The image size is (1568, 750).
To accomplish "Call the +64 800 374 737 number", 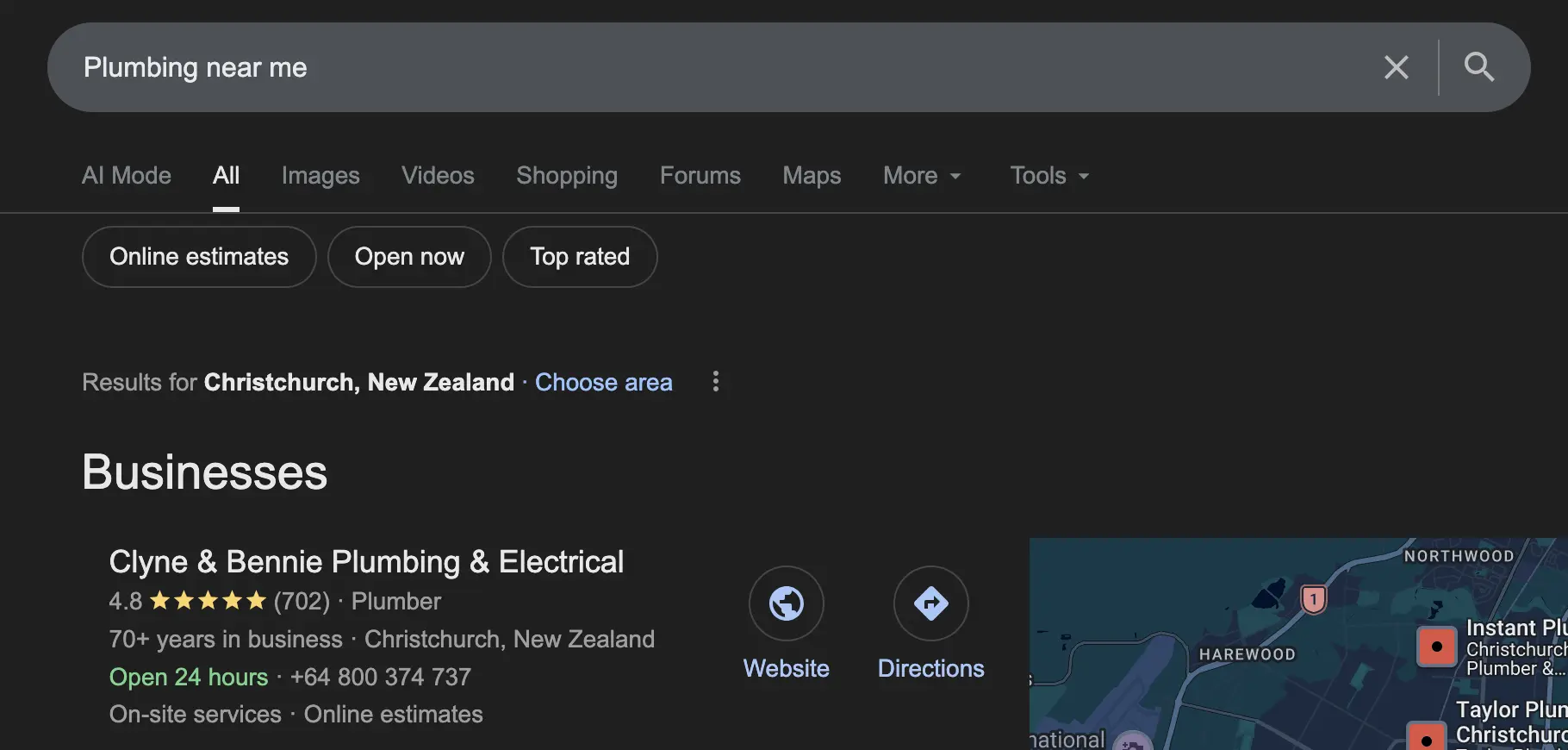I will pyautogui.click(x=380, y=677).
